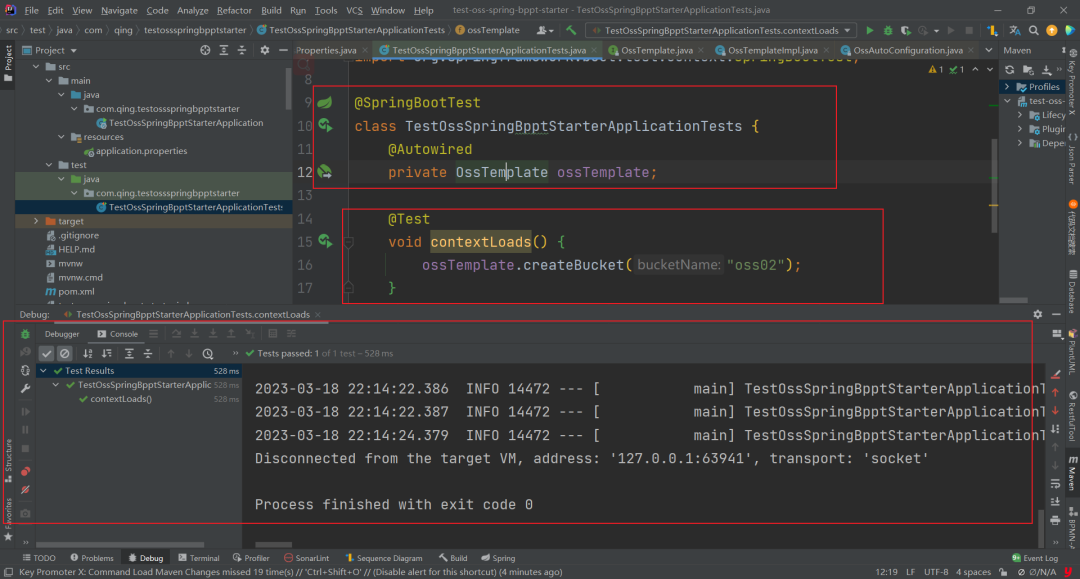Toggle show ignored tests button
Image resolution: width=1080 pixels, height=579 pixels.
[65, 353]
